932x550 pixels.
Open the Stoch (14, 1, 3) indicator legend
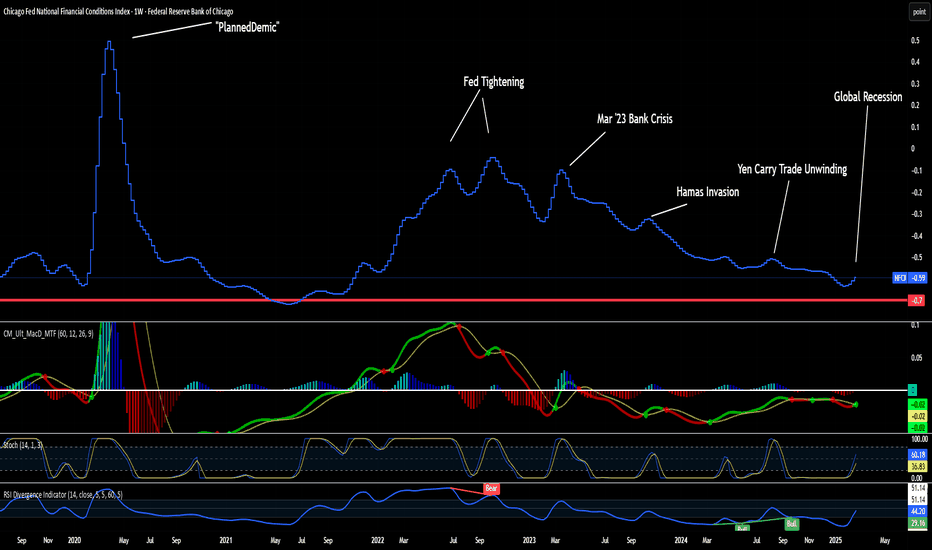pyautogui.click(x=23, y=445)
